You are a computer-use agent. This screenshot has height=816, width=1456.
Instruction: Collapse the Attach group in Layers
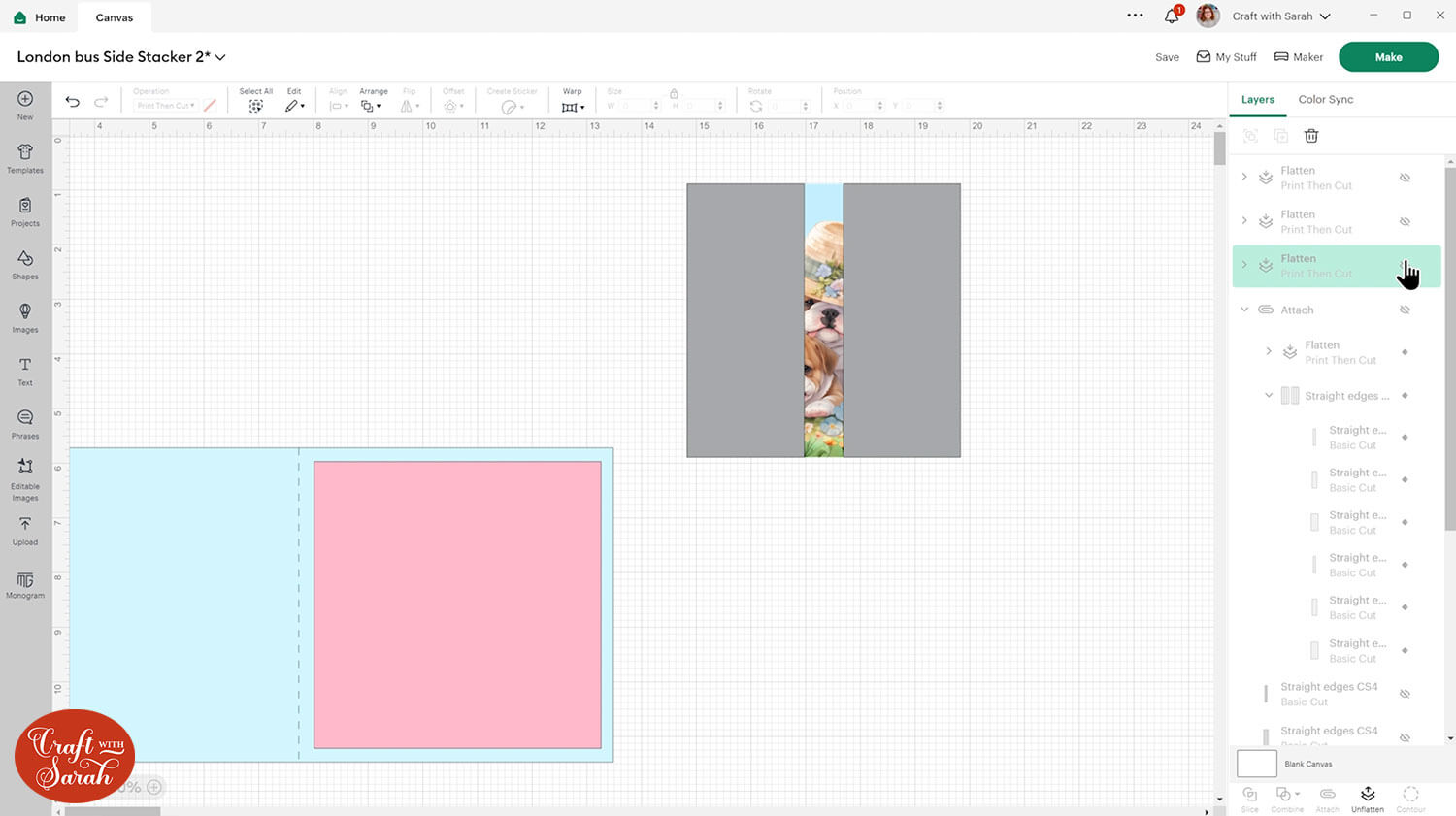(1244, 310)
